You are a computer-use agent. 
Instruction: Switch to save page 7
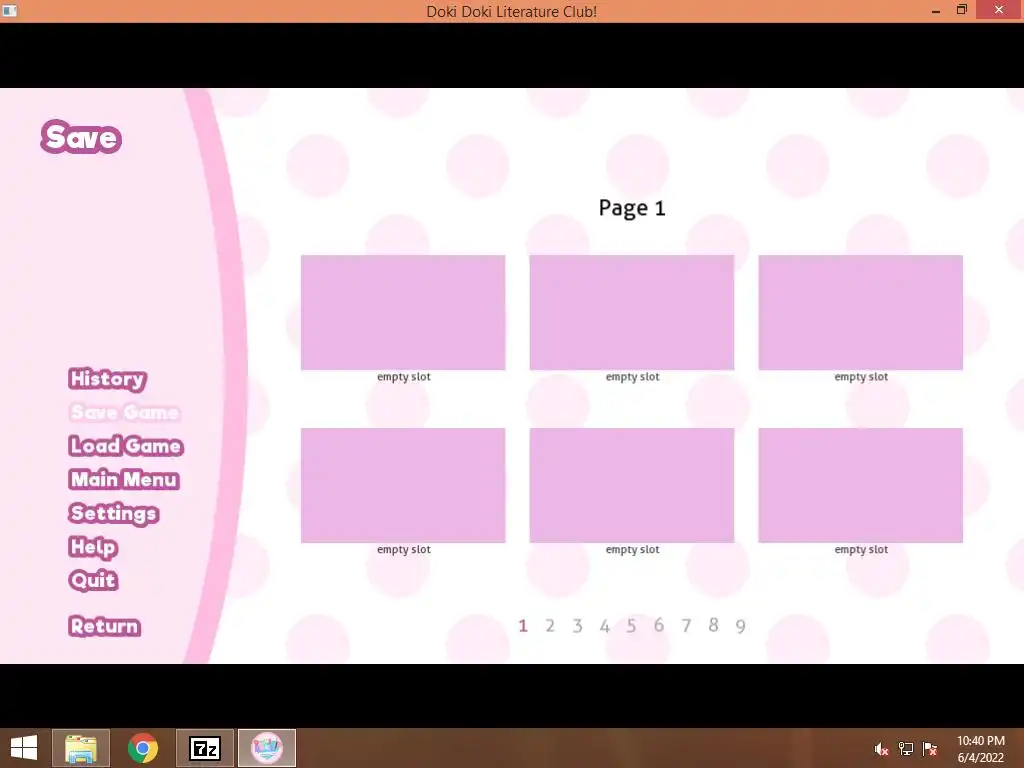[686, 626]
